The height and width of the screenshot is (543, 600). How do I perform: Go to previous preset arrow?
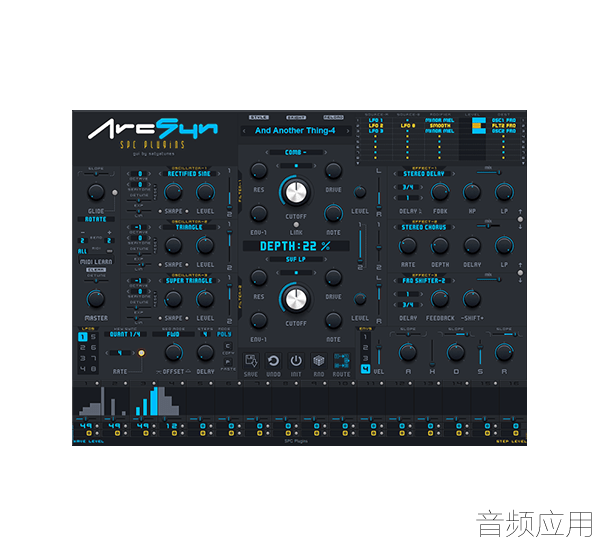[244, 131]
